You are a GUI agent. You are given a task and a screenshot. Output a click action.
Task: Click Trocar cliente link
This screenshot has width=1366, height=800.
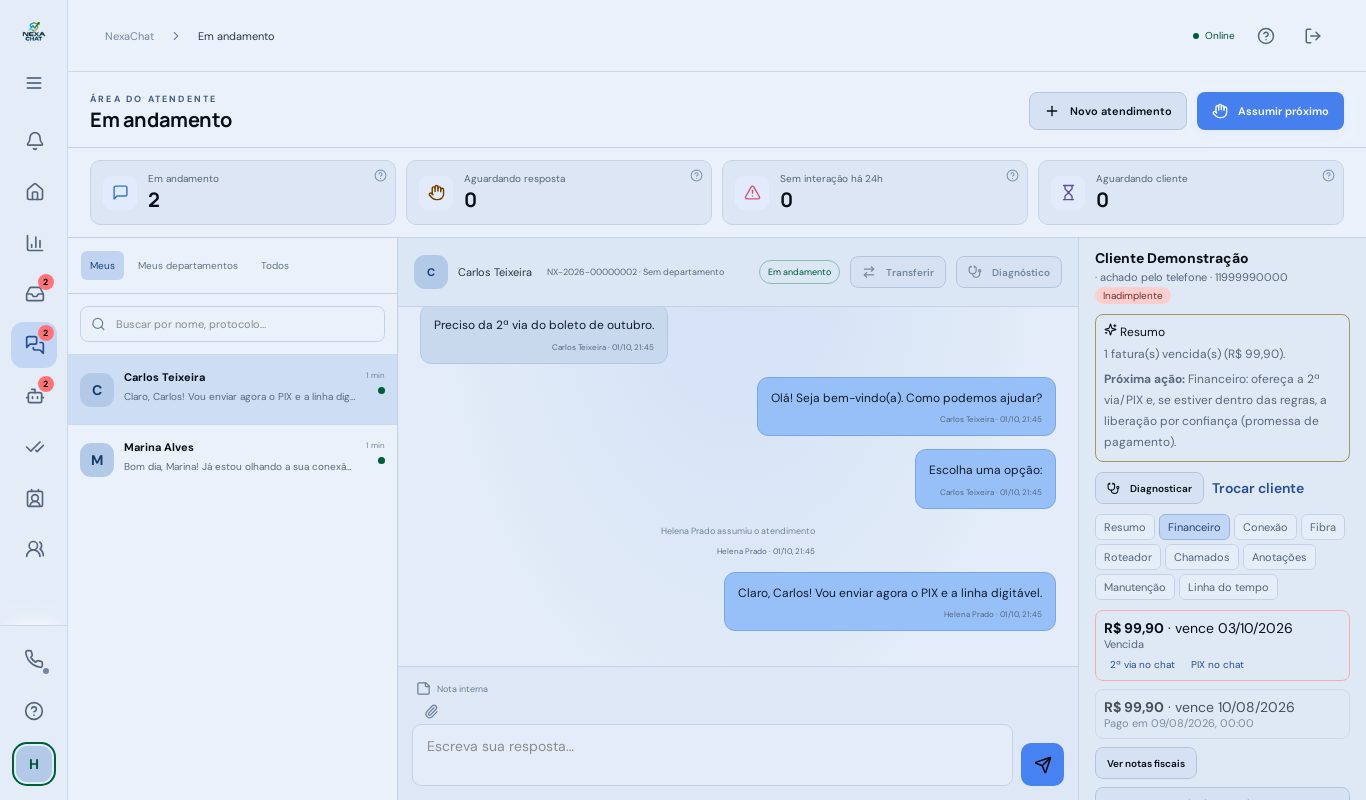(x=1258, y=488)
